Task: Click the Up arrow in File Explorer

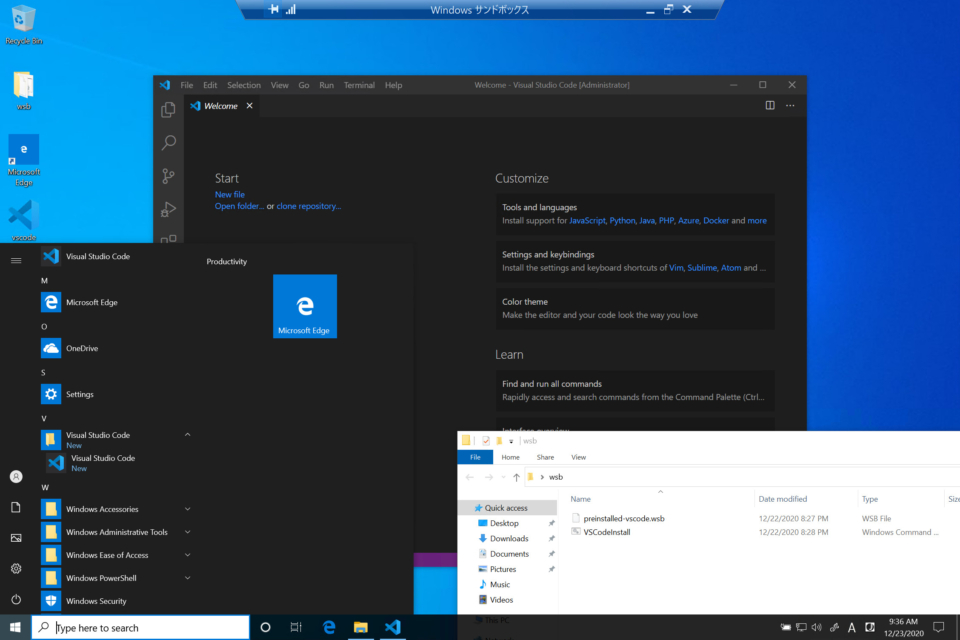Action: pyautogui.click(x=516, y=477)
